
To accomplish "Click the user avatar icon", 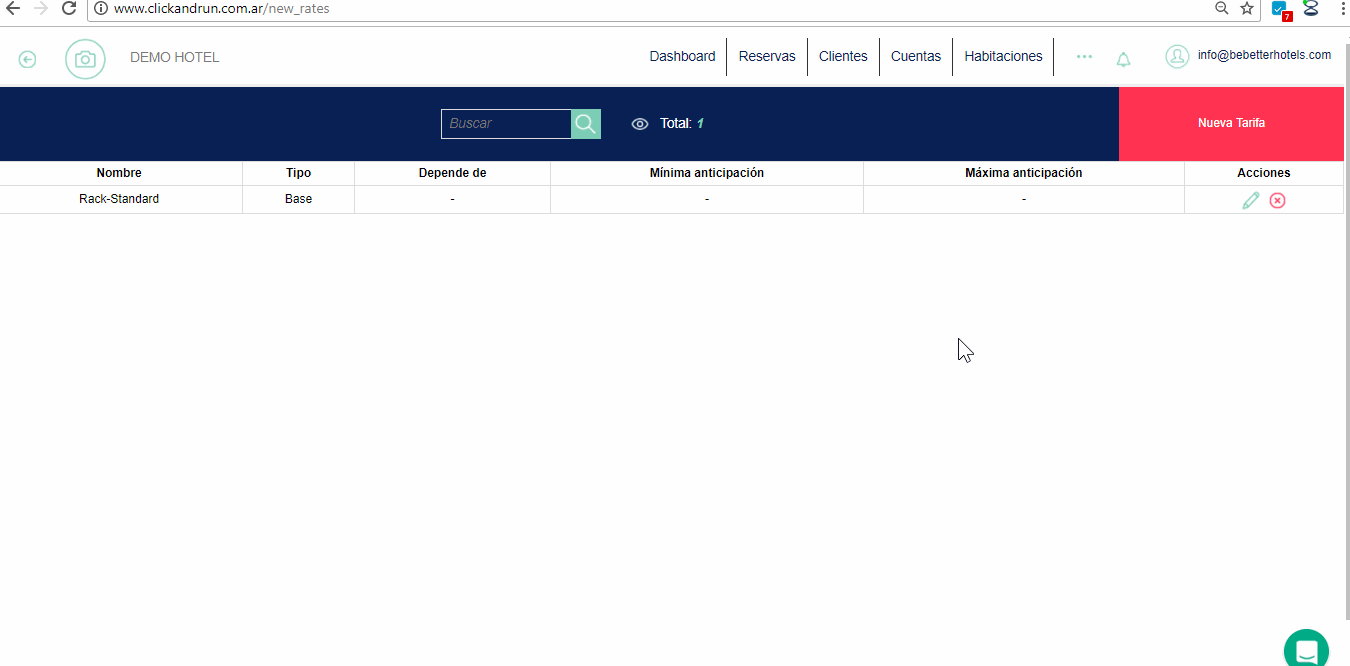I will coord(1177,56).
